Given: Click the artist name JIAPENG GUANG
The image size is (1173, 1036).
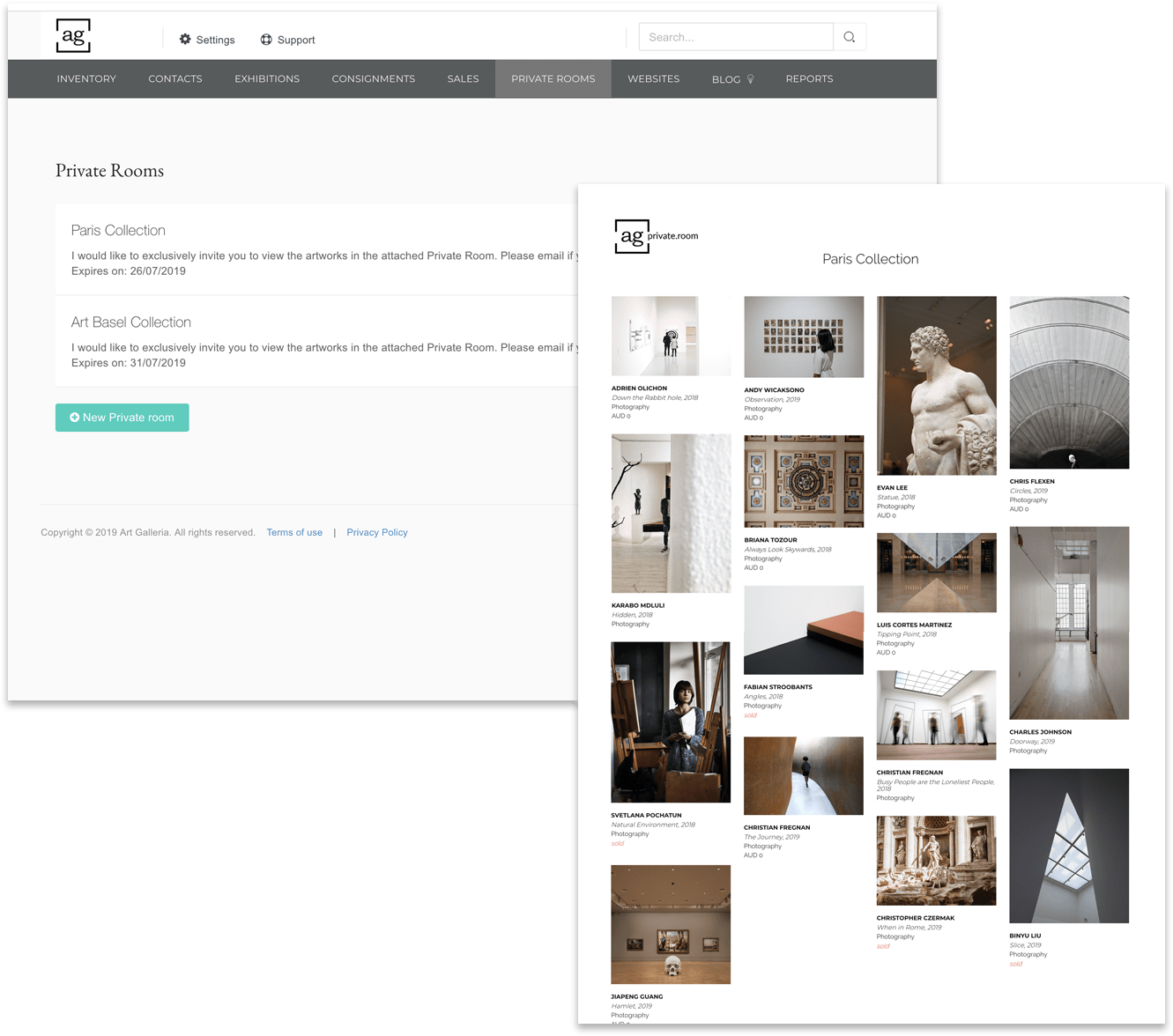Looking at the screenshot, I should tap(637, 997).
